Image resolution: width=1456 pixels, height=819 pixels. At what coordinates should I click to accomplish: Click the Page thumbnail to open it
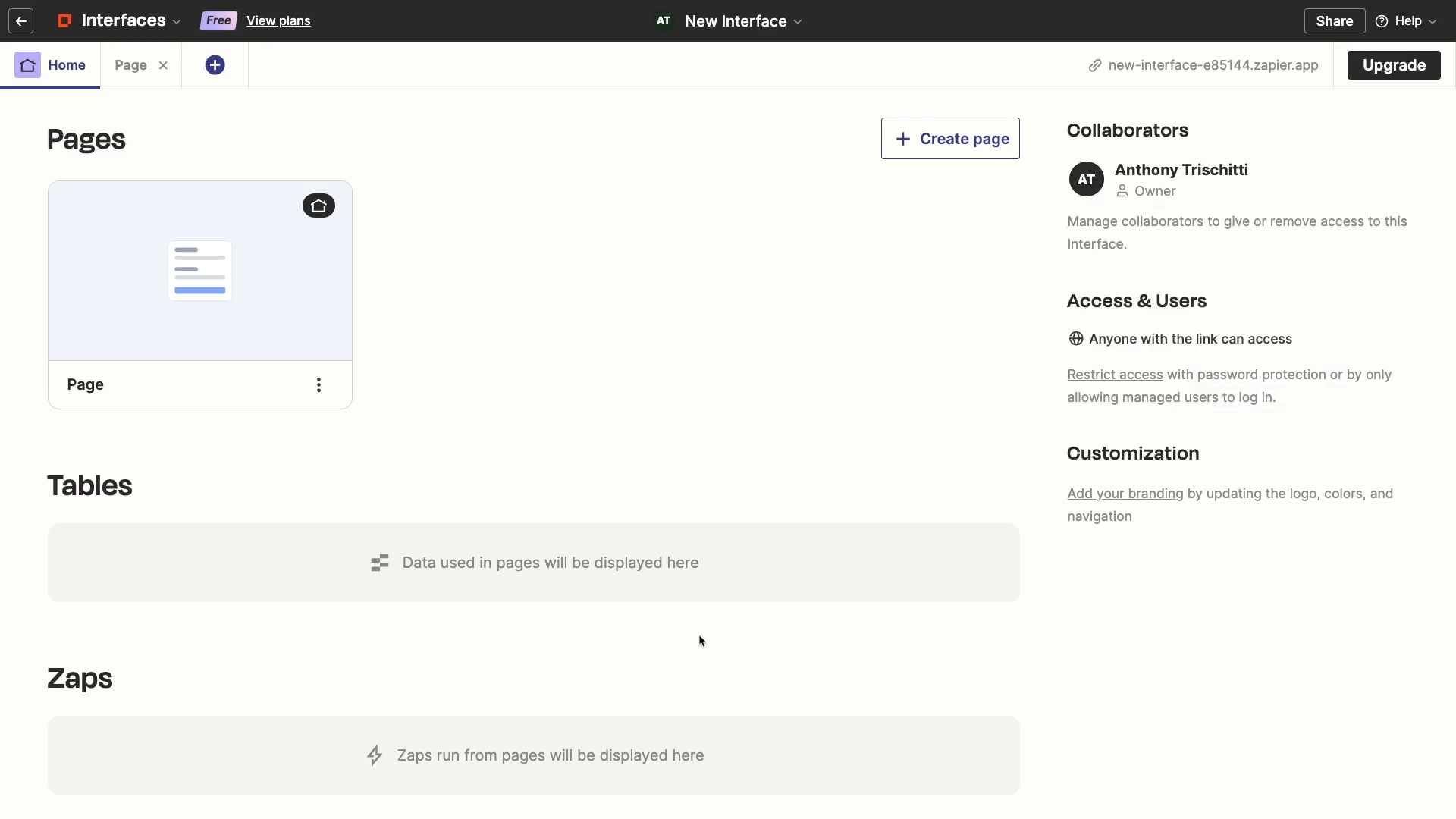200,271
